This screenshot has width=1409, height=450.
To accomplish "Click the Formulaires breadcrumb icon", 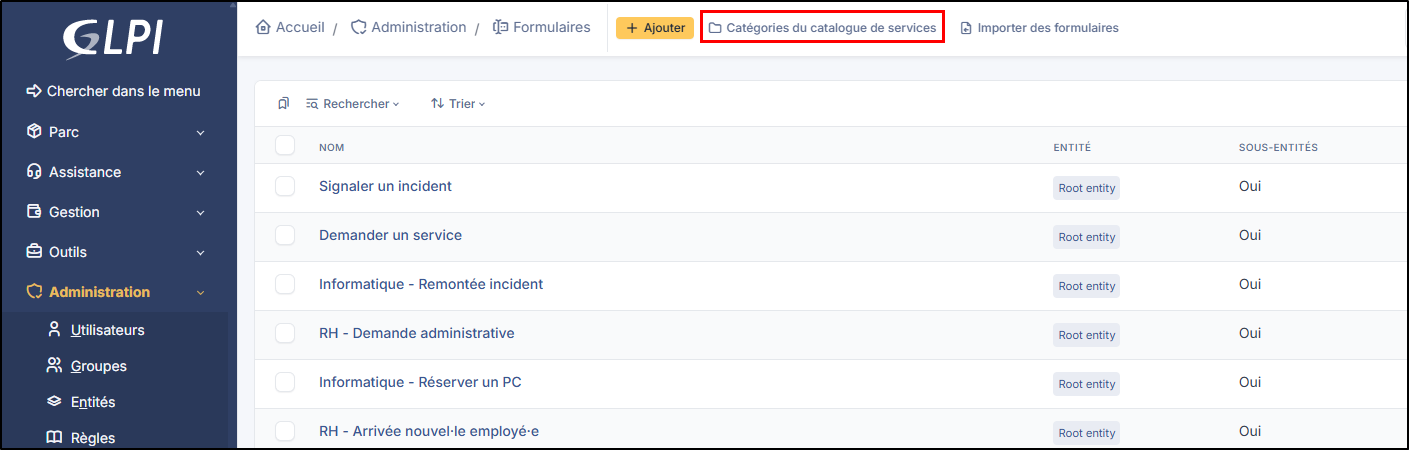I will 500,28.
